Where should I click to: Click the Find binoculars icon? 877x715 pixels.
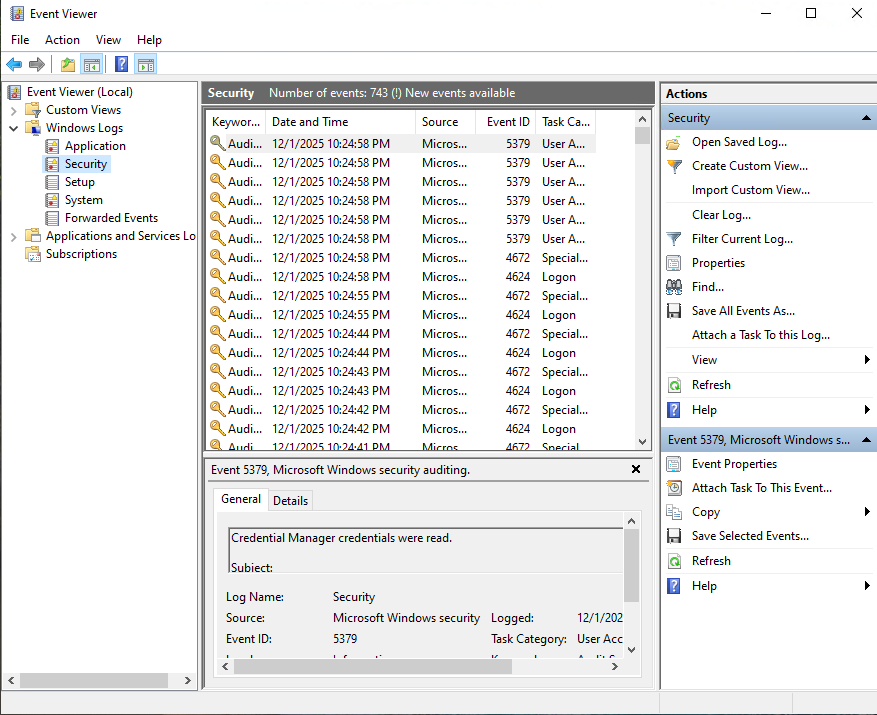click(673, 287)
